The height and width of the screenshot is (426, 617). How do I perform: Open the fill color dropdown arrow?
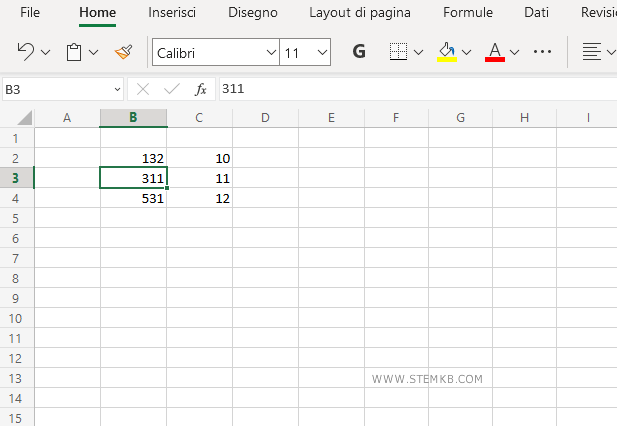tap(467, 52)
